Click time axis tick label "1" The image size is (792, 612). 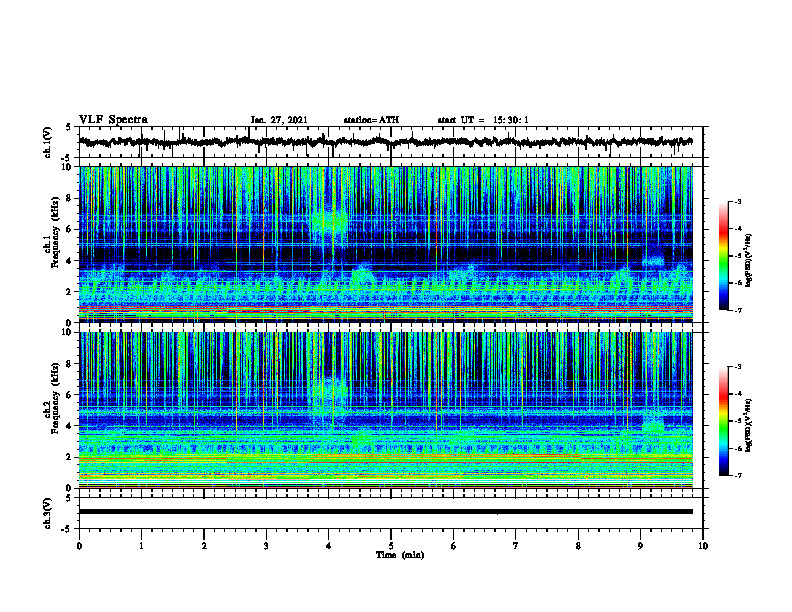point(141,546)
